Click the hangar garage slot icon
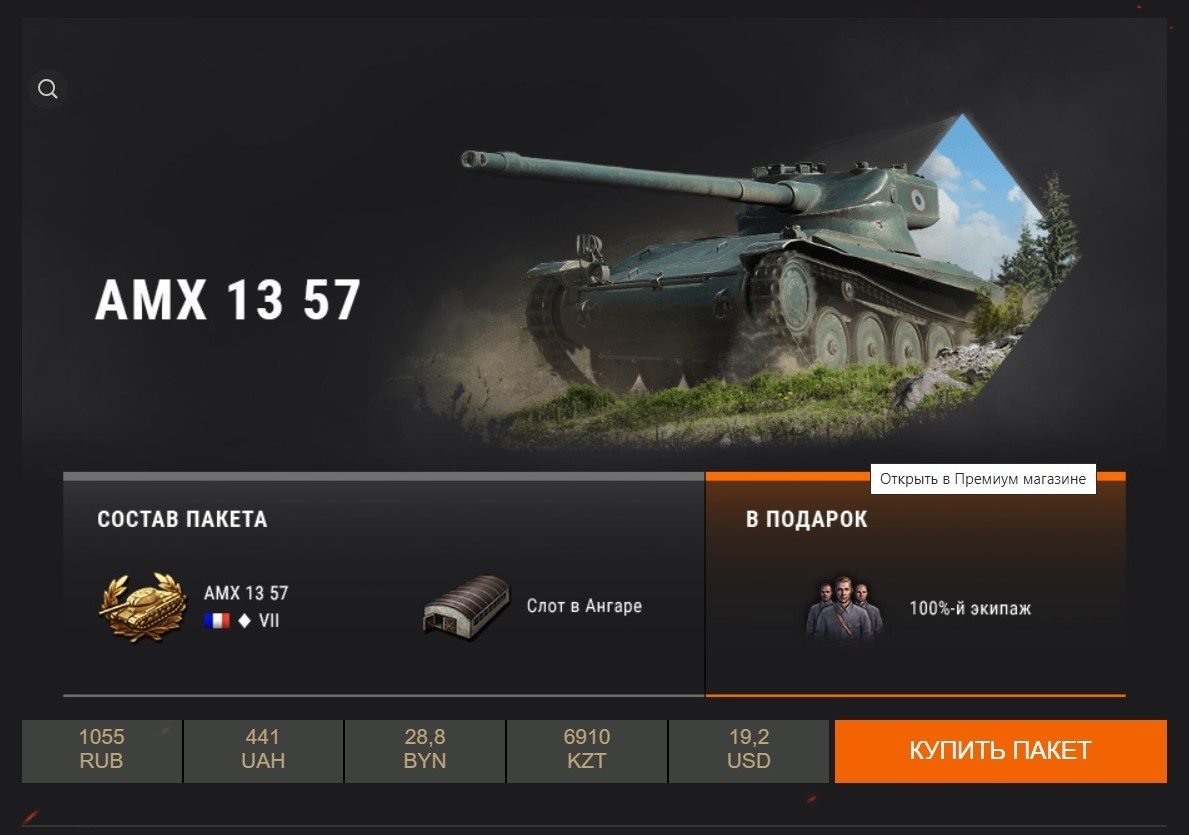The width and height of the screenshot is (1189, 835). click(x=466, y=607)
